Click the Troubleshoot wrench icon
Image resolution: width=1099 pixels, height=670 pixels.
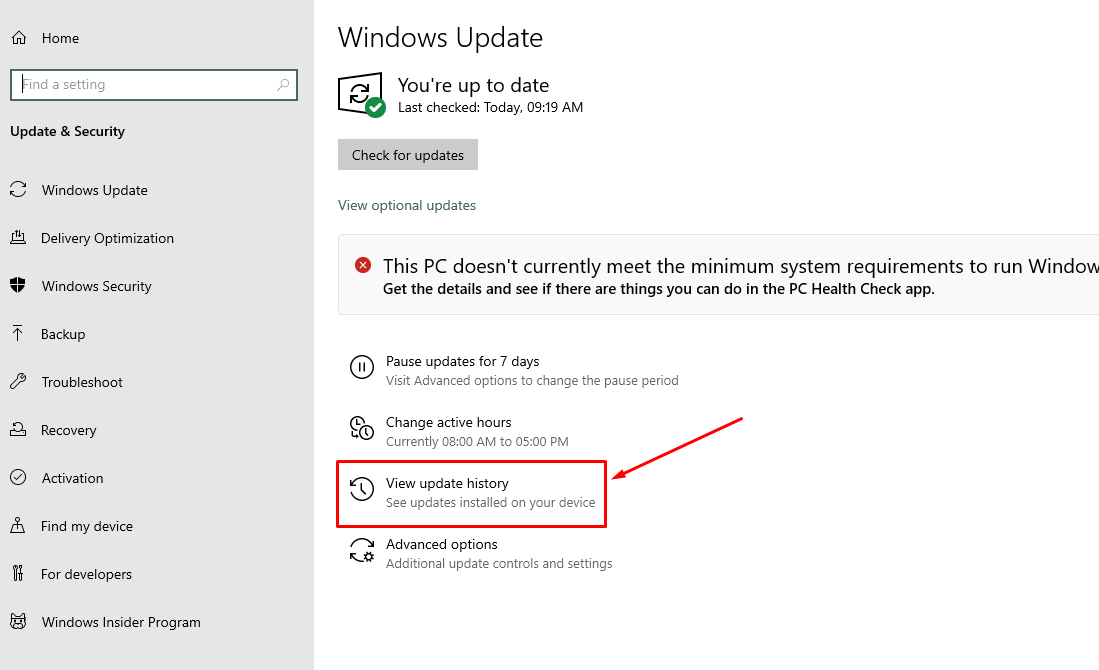18,381
